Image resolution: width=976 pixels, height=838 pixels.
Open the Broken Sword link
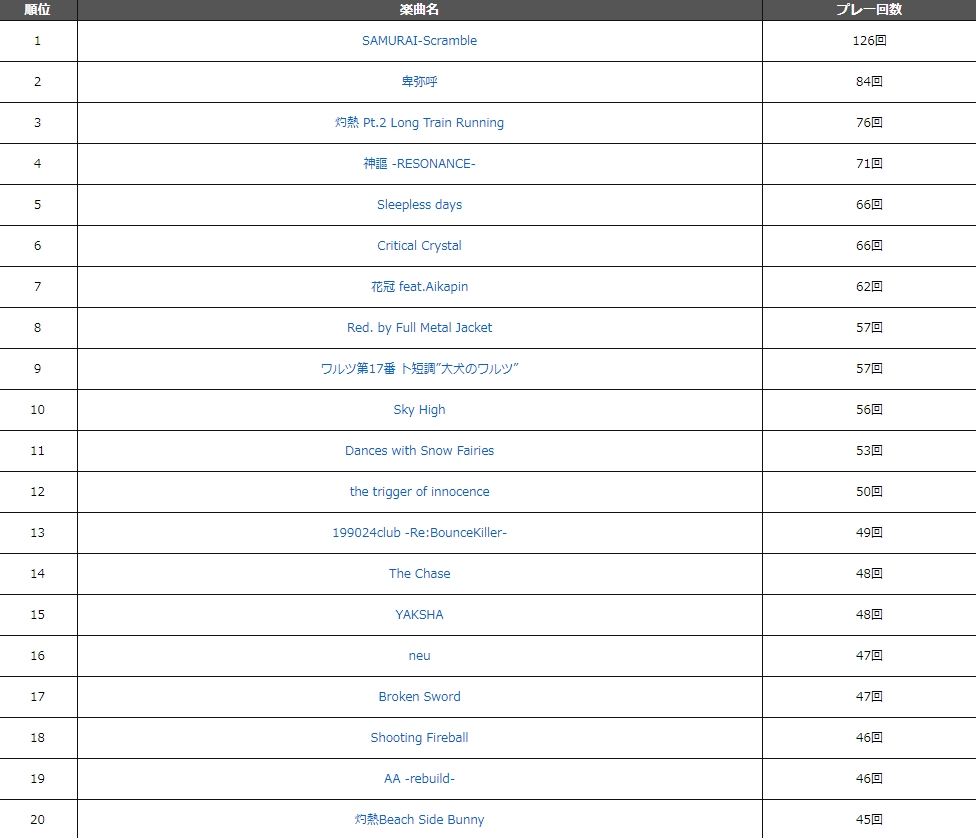tap(419, 697)
